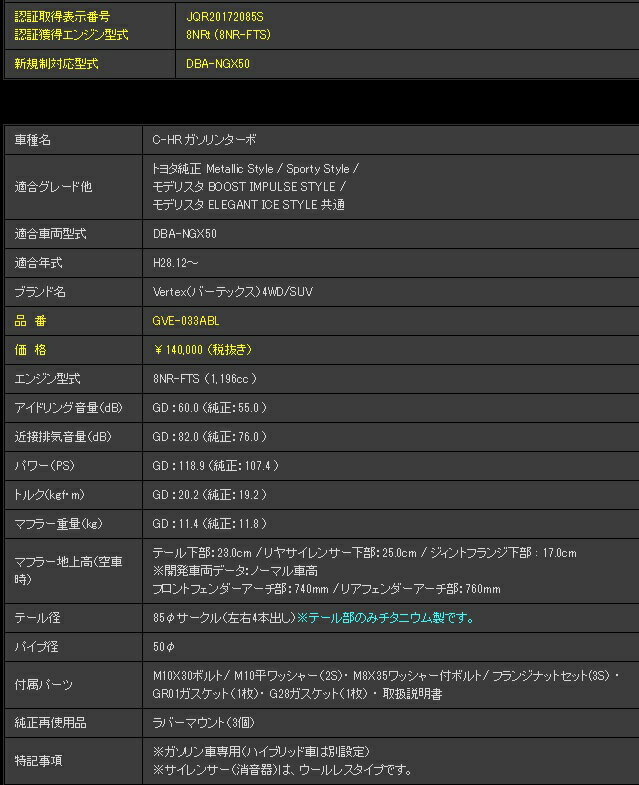This screenshot has height=785, width=639.
Task: Select the vehicle name C-HR ガソリンターボ
Action: [x=204, y=140]
